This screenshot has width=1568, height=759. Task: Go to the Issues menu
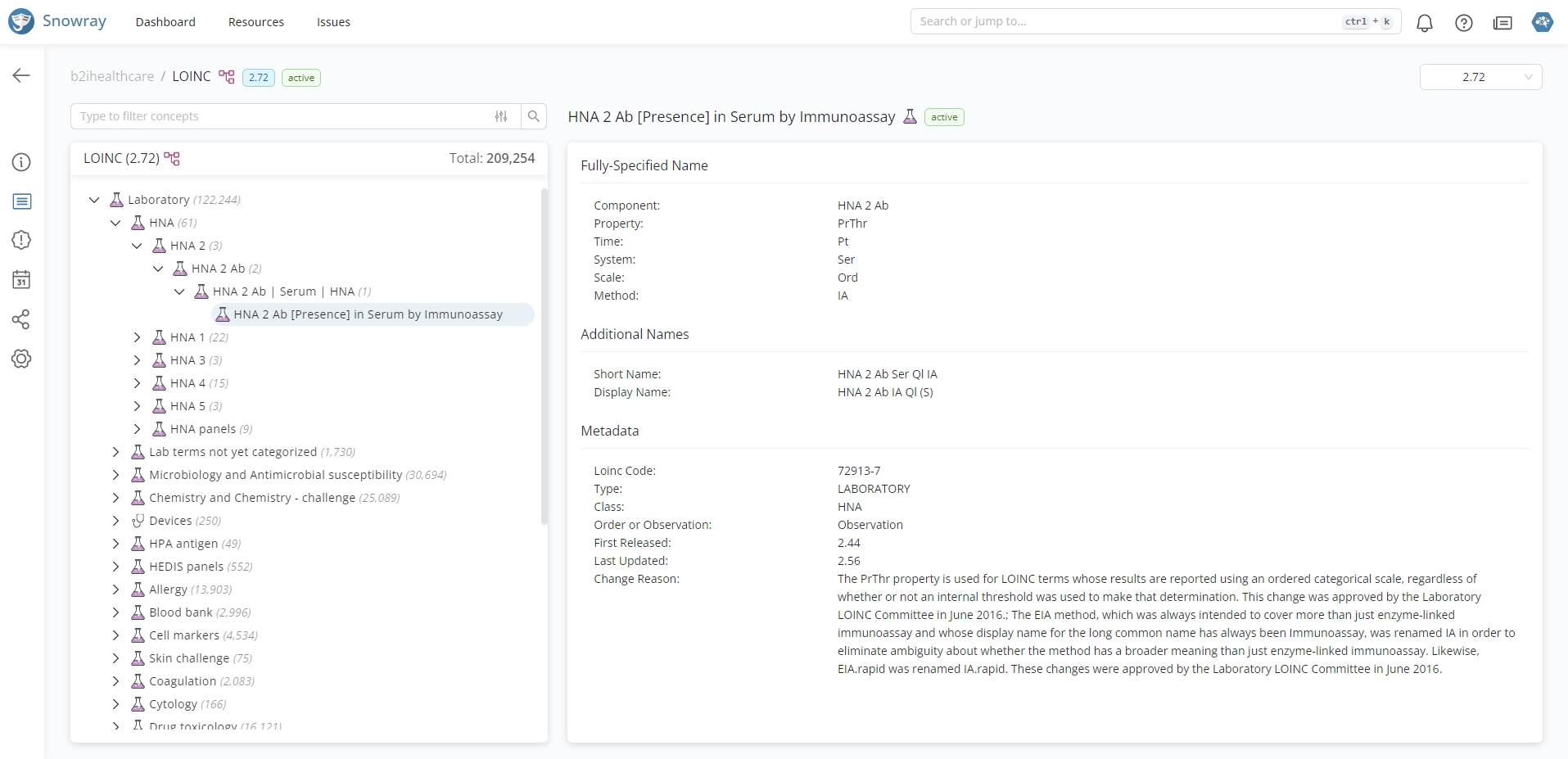(333, 22)
